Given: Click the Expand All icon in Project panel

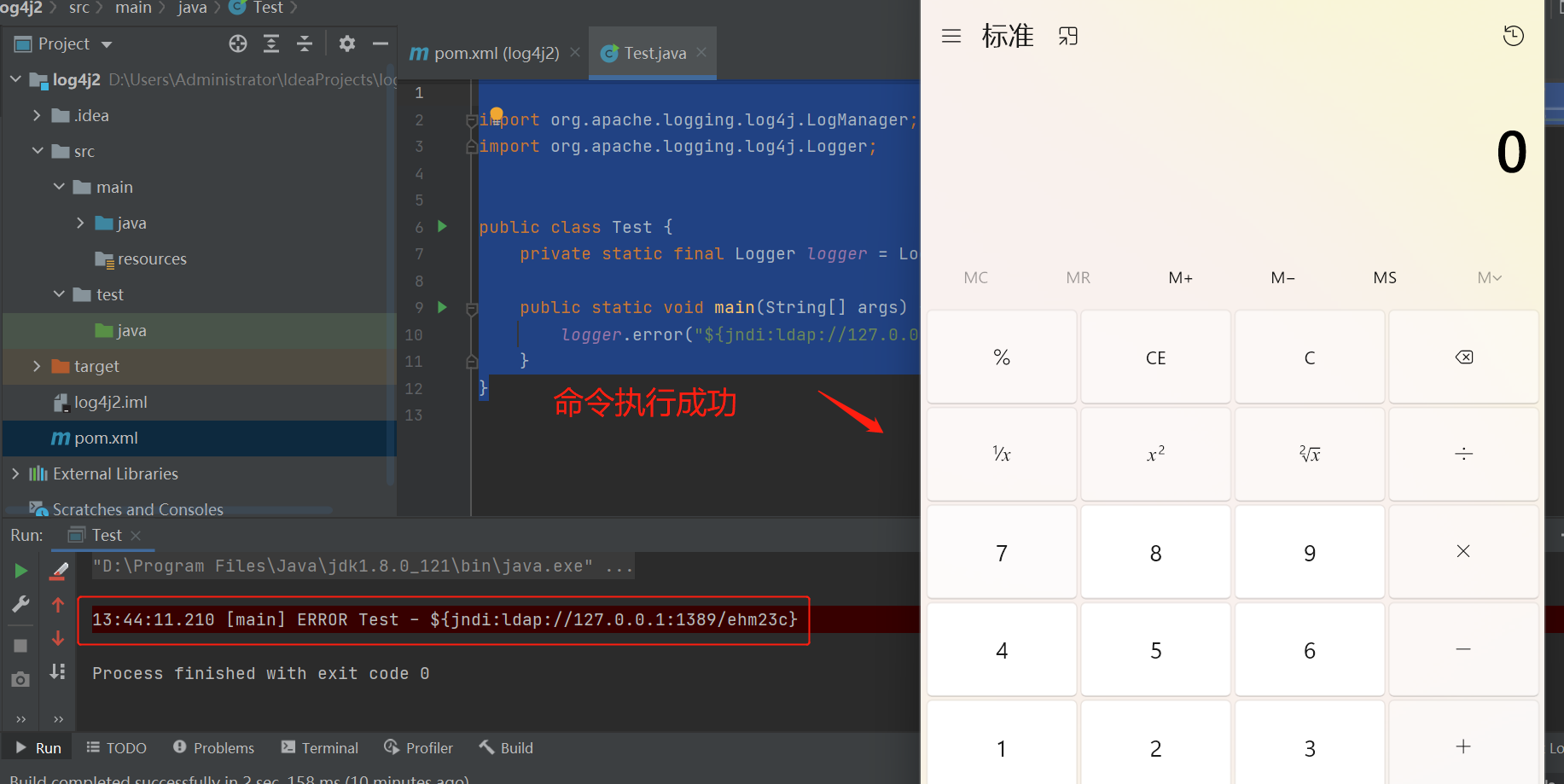Looking at the screenshot, I should point(271,44).
